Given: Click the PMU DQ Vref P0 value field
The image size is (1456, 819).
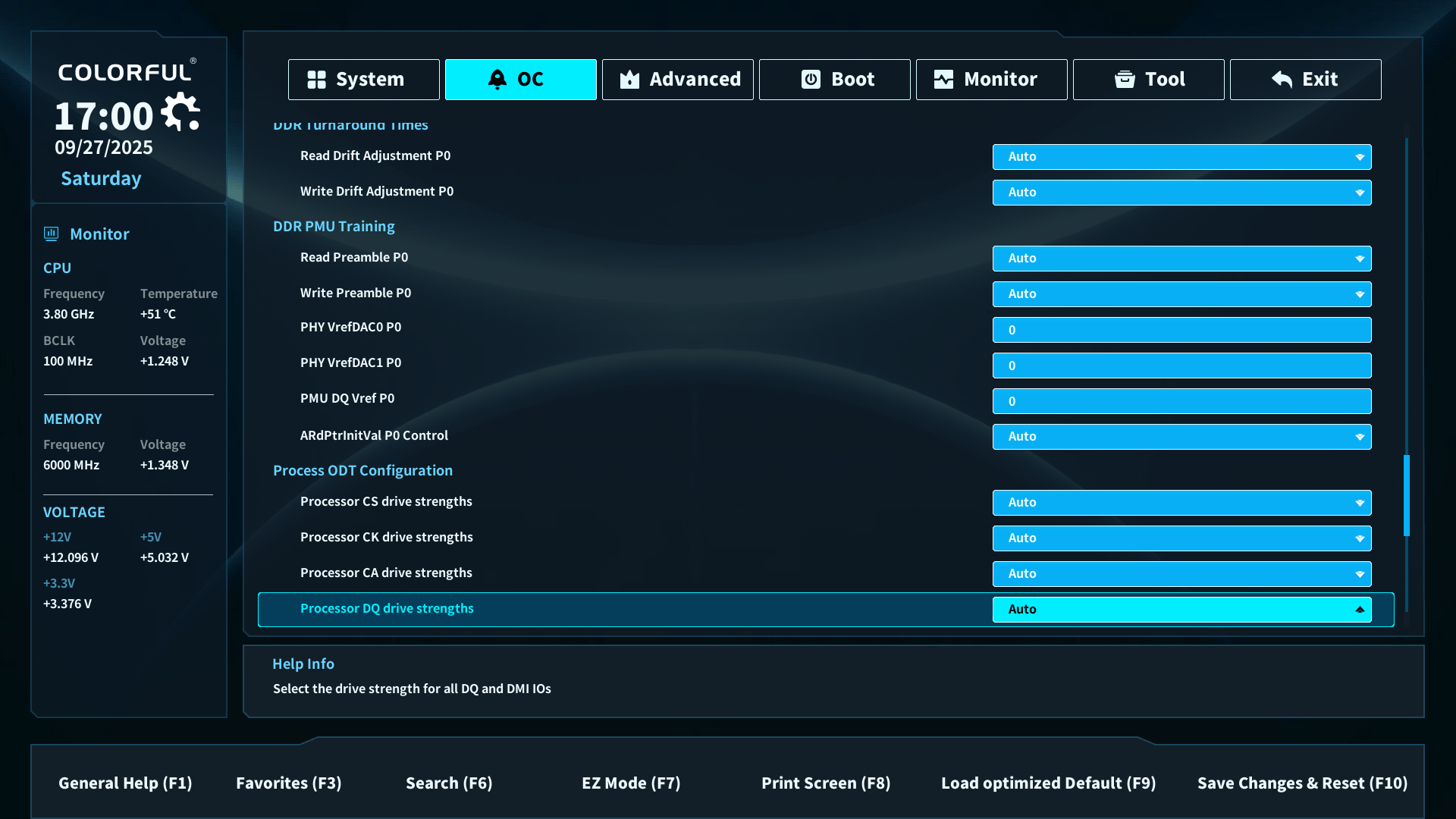Looking at the screenshot, I should click(1181, 401).
